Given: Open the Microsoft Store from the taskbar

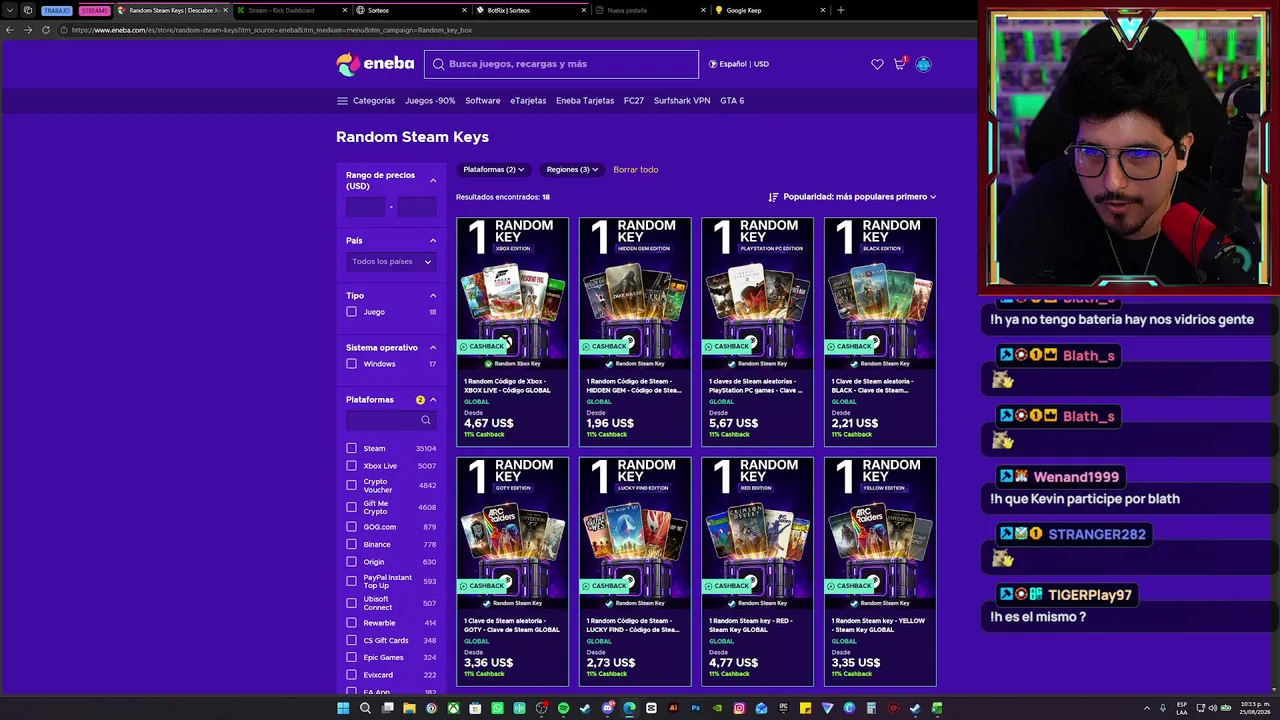Looking at the screenshot, I should [x=475, y=708].
